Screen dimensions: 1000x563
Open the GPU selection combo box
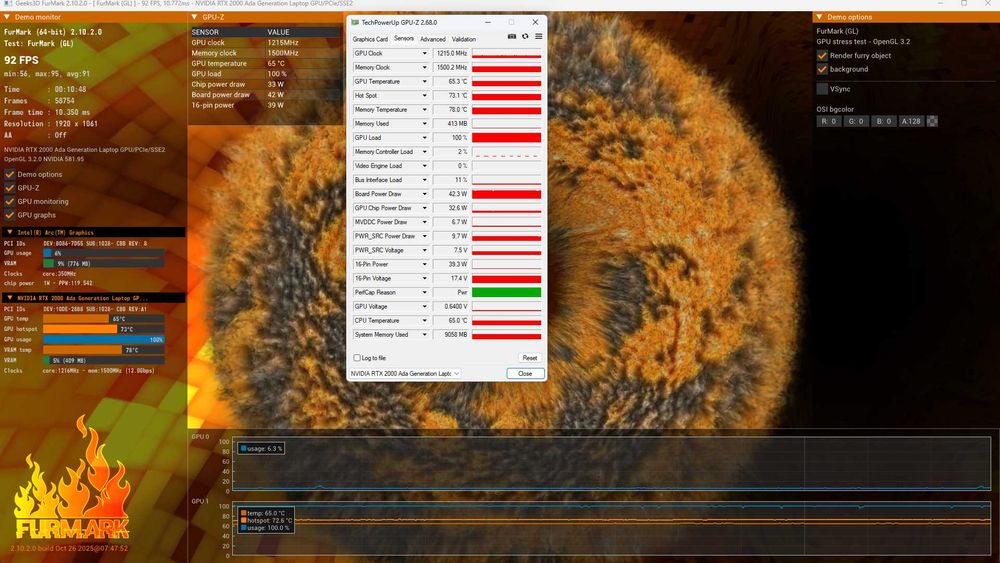click(404, 374)
